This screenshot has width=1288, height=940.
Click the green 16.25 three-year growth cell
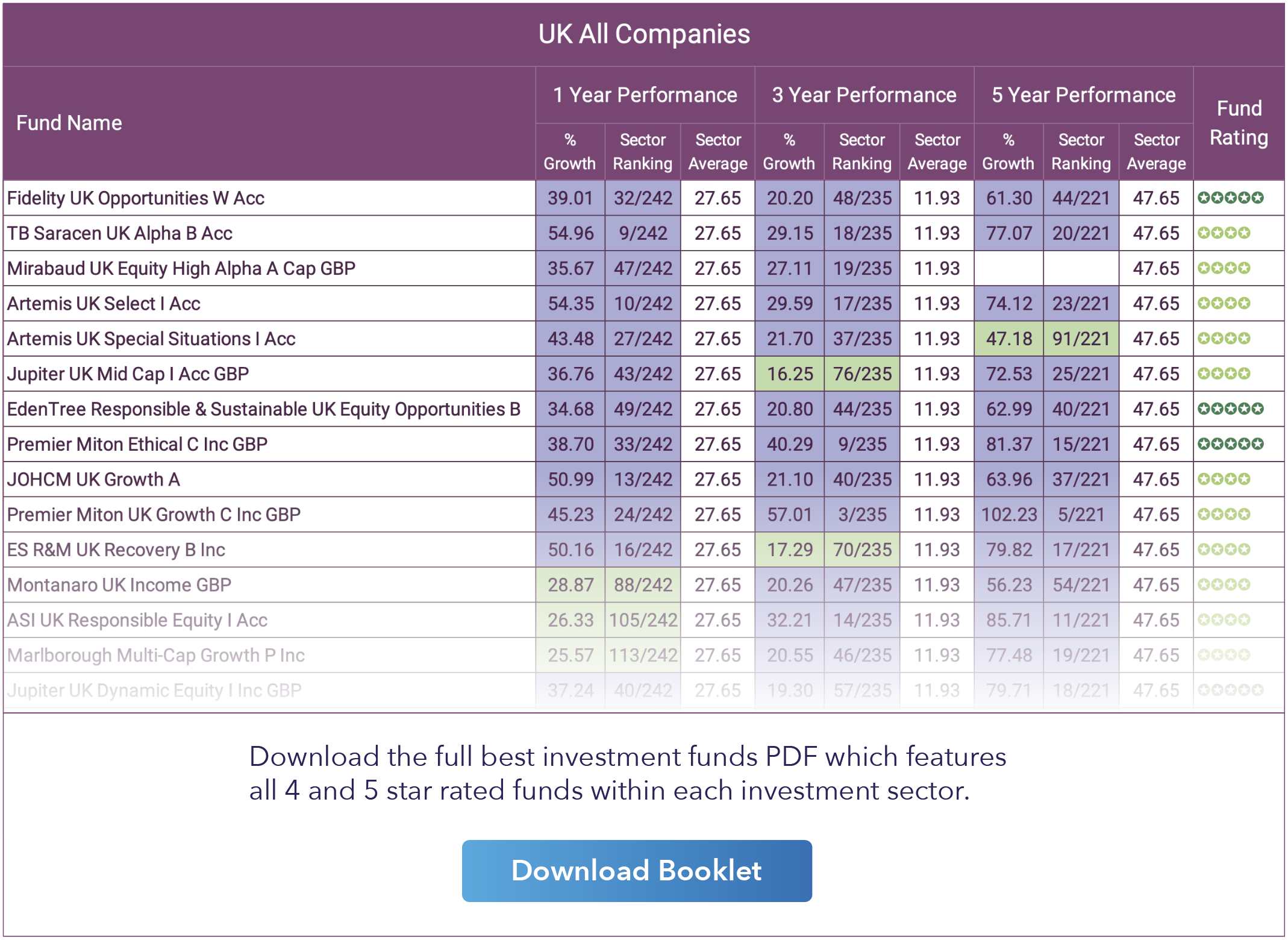point(789,374)
